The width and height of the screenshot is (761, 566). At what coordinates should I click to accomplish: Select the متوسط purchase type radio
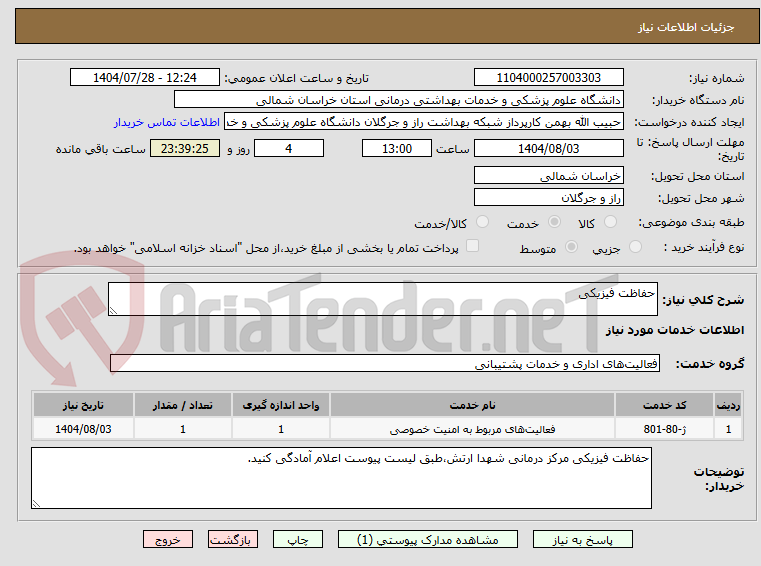coord(571,247)
